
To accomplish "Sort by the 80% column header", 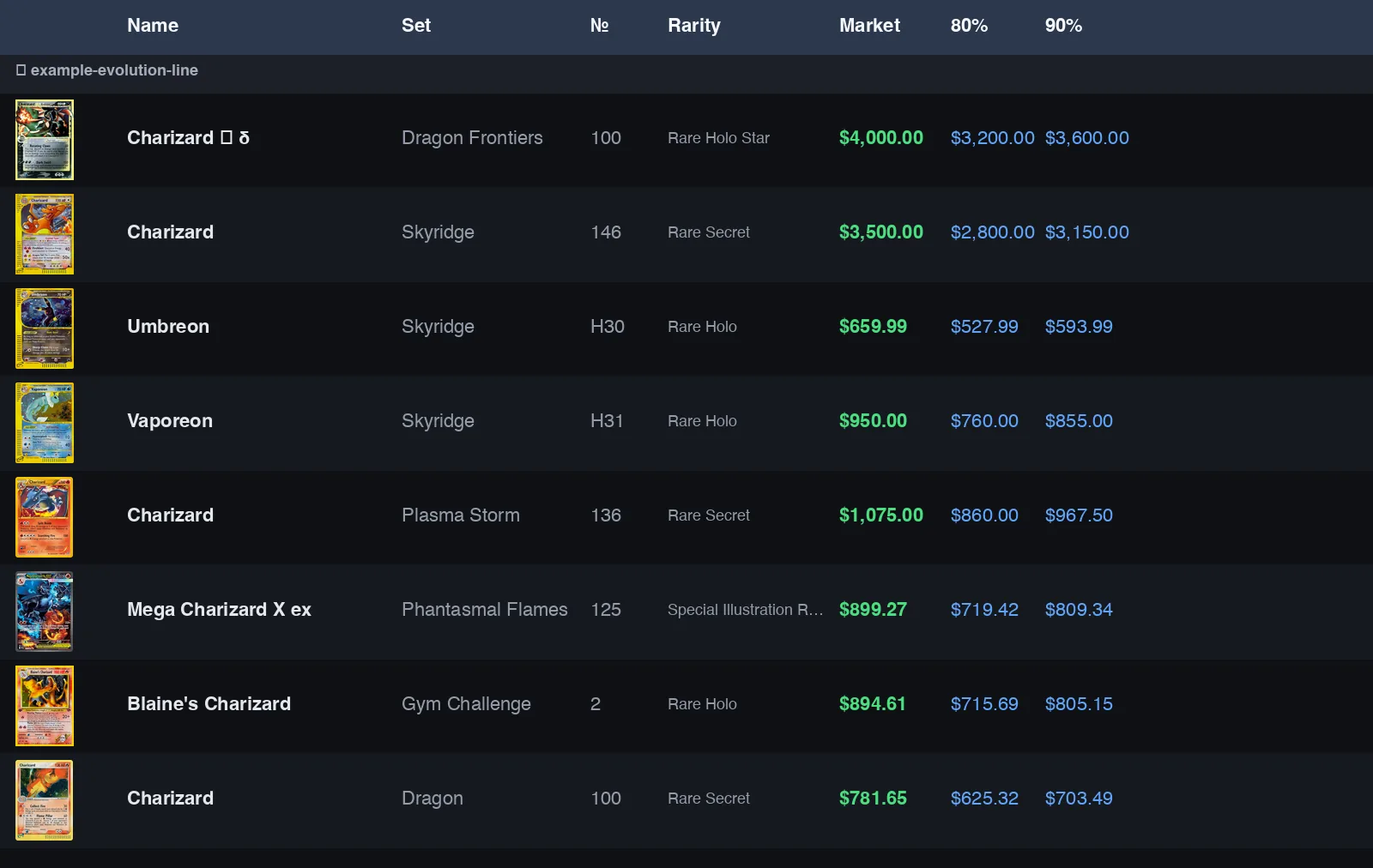I will click(969, 26).
